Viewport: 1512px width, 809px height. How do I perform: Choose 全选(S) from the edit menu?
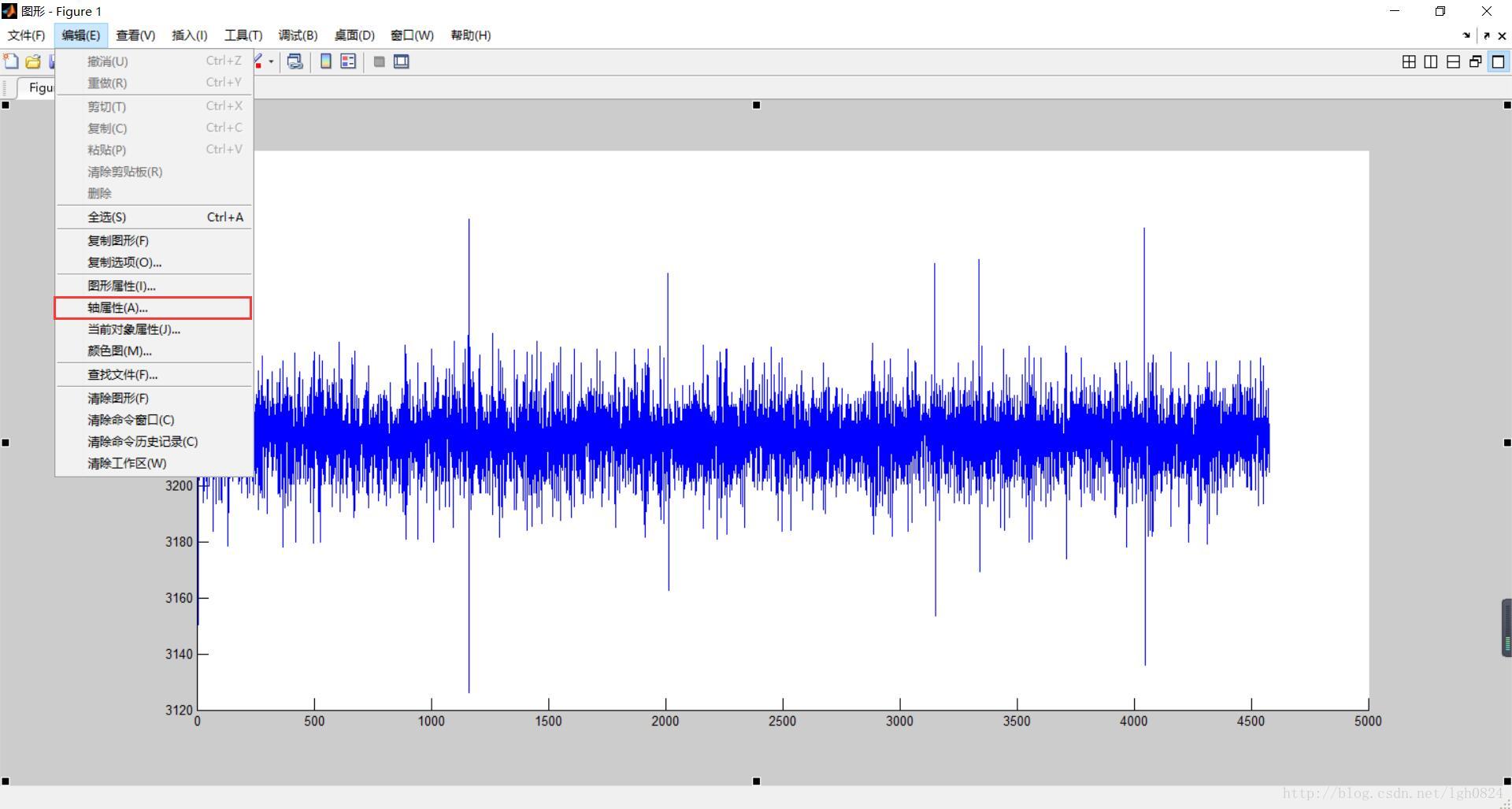tap(154, 217)
